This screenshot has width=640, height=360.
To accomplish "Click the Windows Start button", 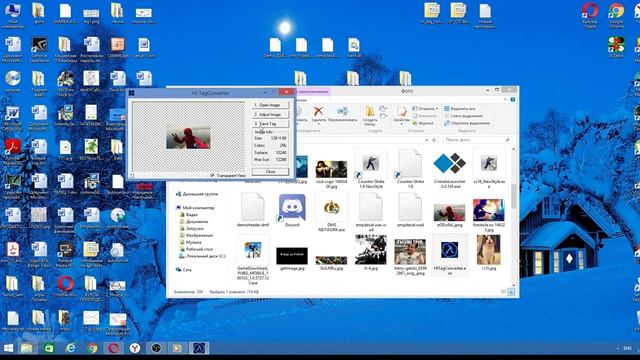I will click(x=8, y=348).
